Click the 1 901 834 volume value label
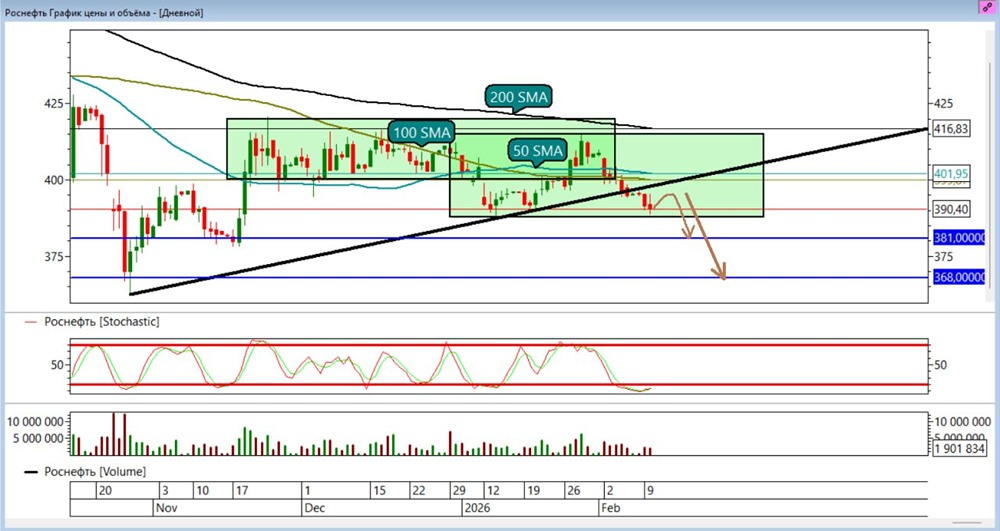1000x531 pixels. 959,448
